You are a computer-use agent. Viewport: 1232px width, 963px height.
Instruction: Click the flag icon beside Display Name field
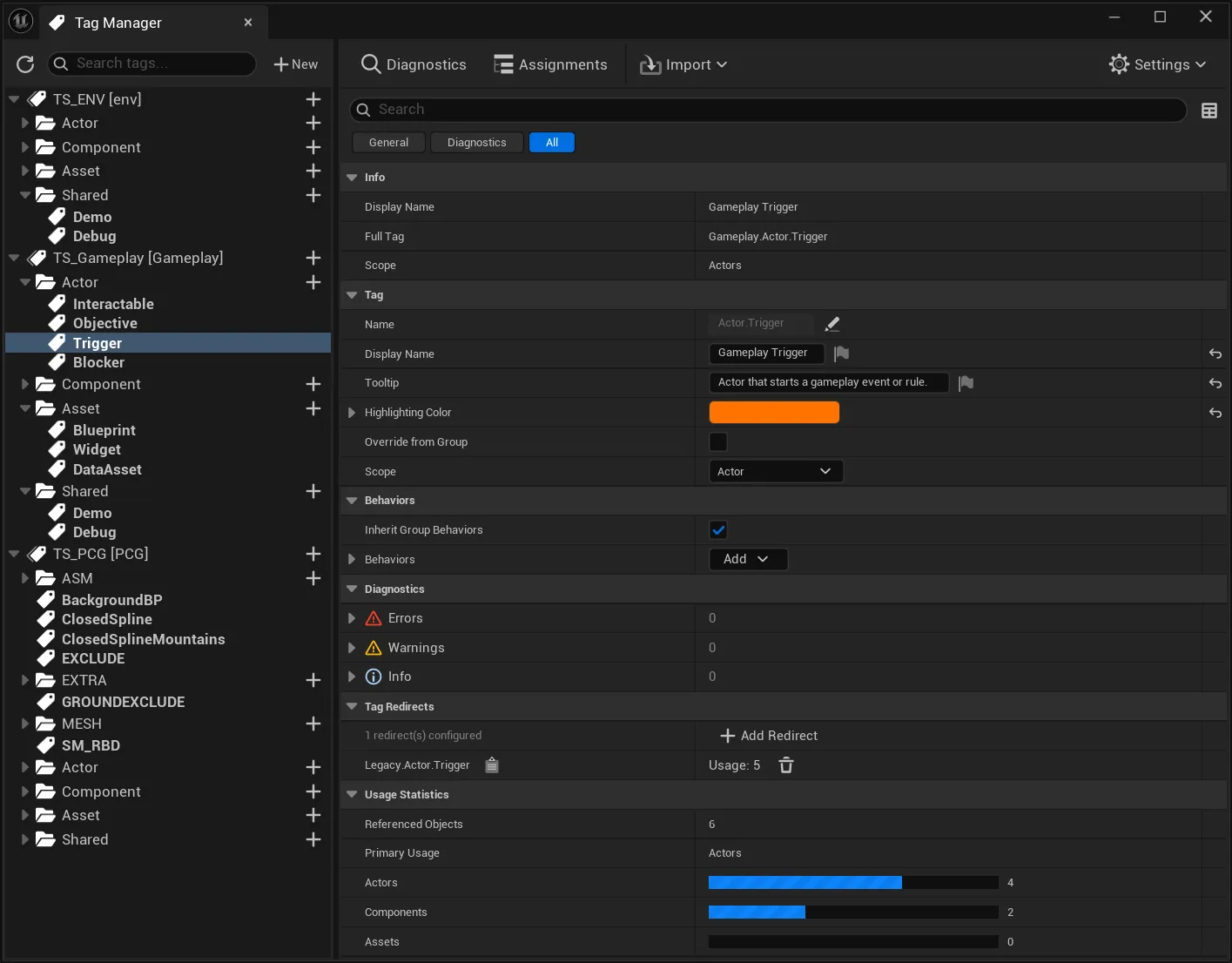[x=841, y=354]
